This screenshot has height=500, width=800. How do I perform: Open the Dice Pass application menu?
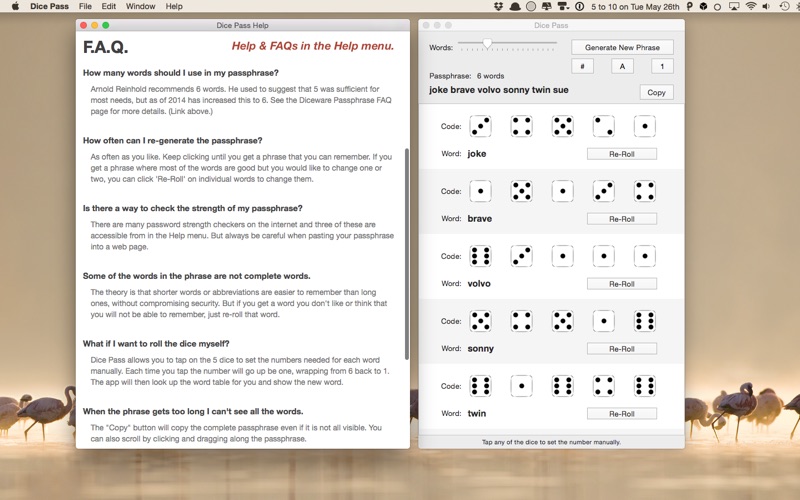(49, 7)
